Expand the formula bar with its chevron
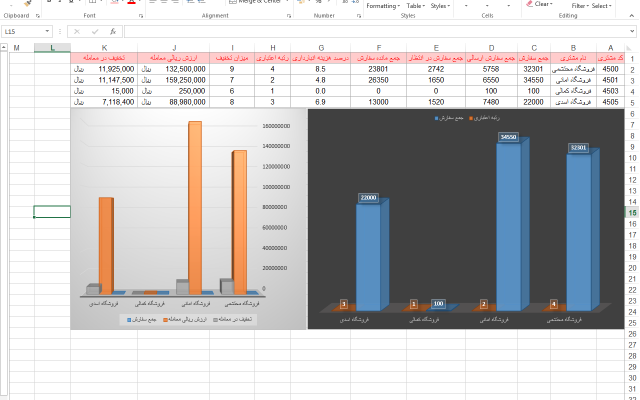 tap(632, 31)
